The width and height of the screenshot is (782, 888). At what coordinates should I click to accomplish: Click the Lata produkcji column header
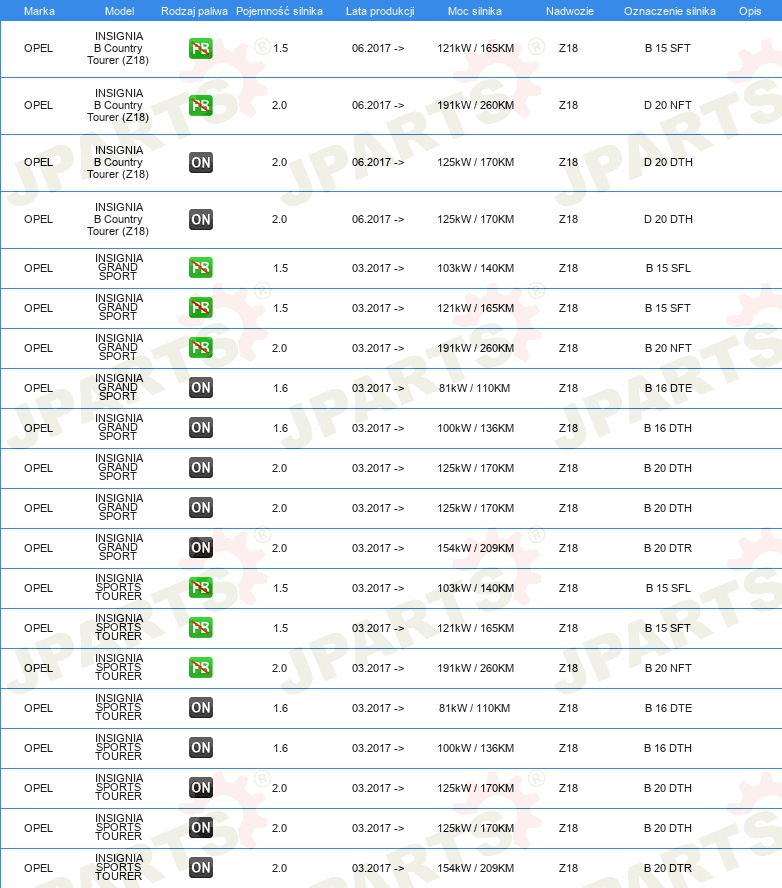click(x=380, y=11)
